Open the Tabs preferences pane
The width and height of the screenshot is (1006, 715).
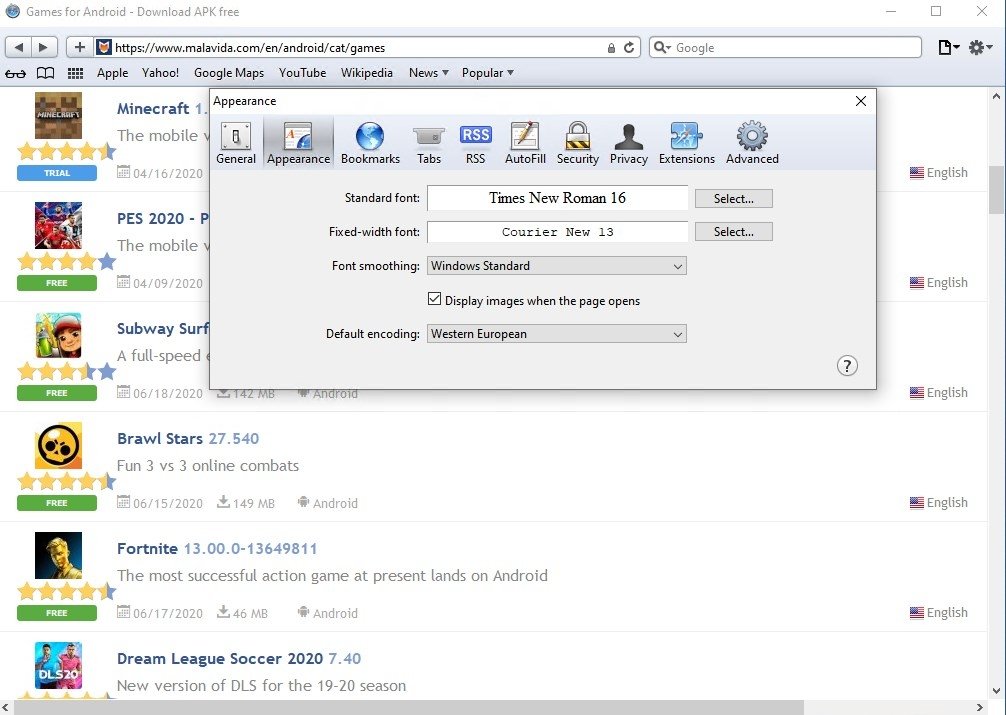(x=429, y=143)
